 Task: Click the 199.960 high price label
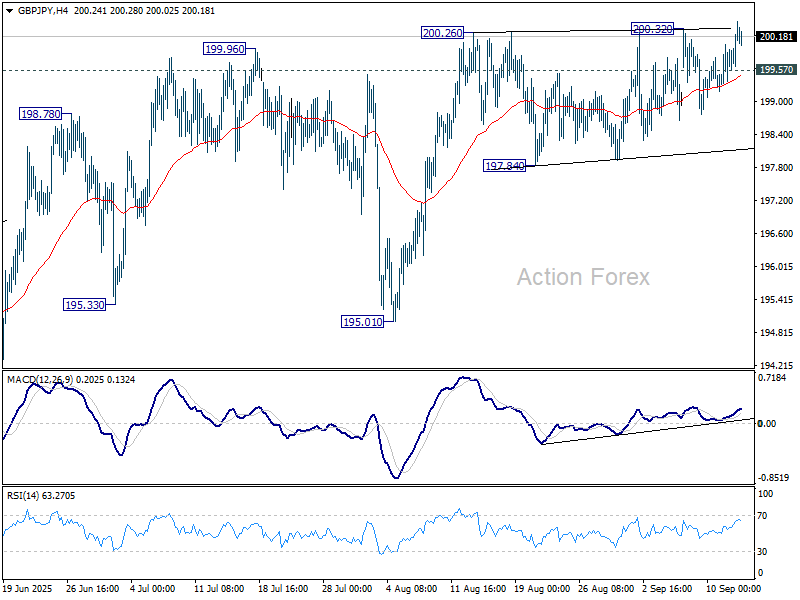[224, 48]
